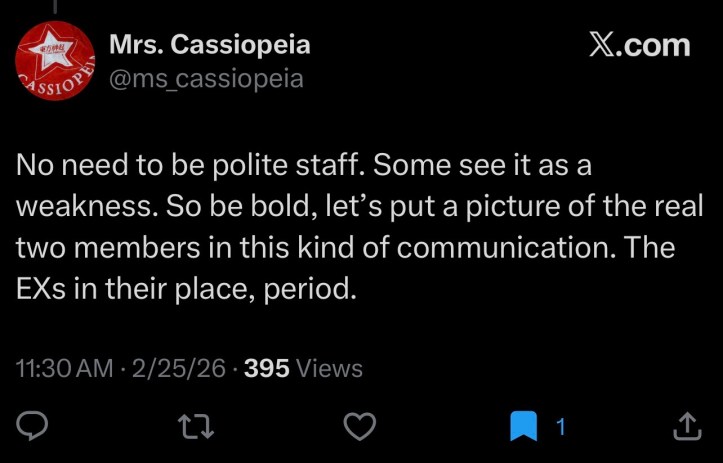Click the X.com logo

(638, 45)
